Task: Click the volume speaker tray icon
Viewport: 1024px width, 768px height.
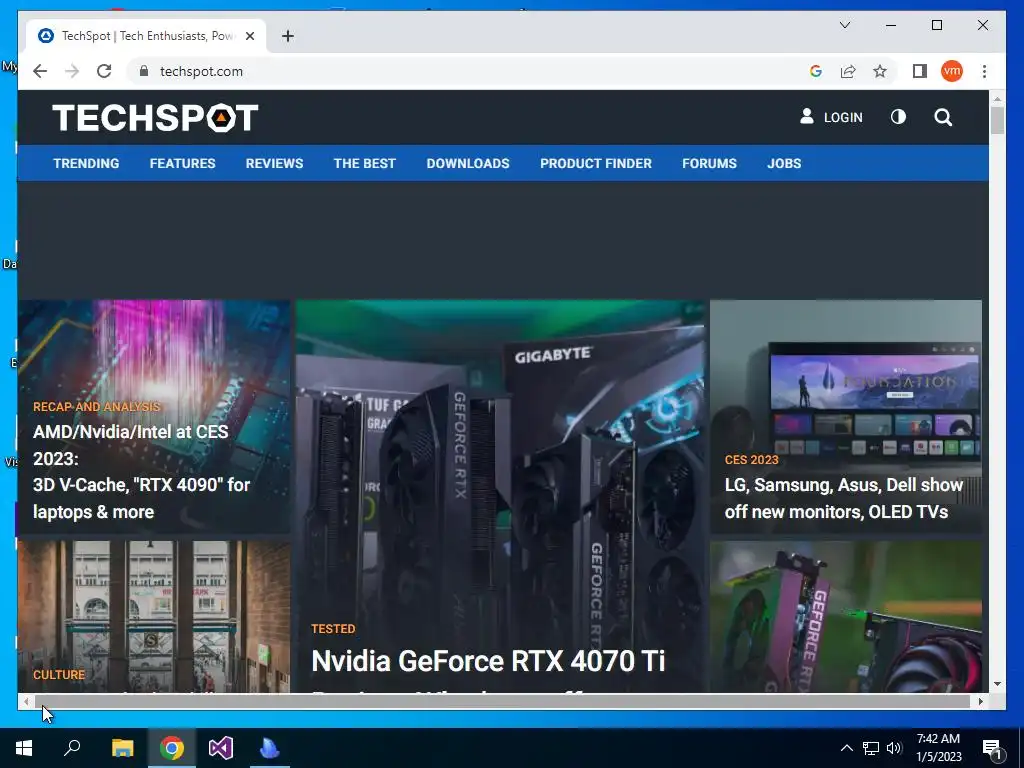Action: (894, 748)
